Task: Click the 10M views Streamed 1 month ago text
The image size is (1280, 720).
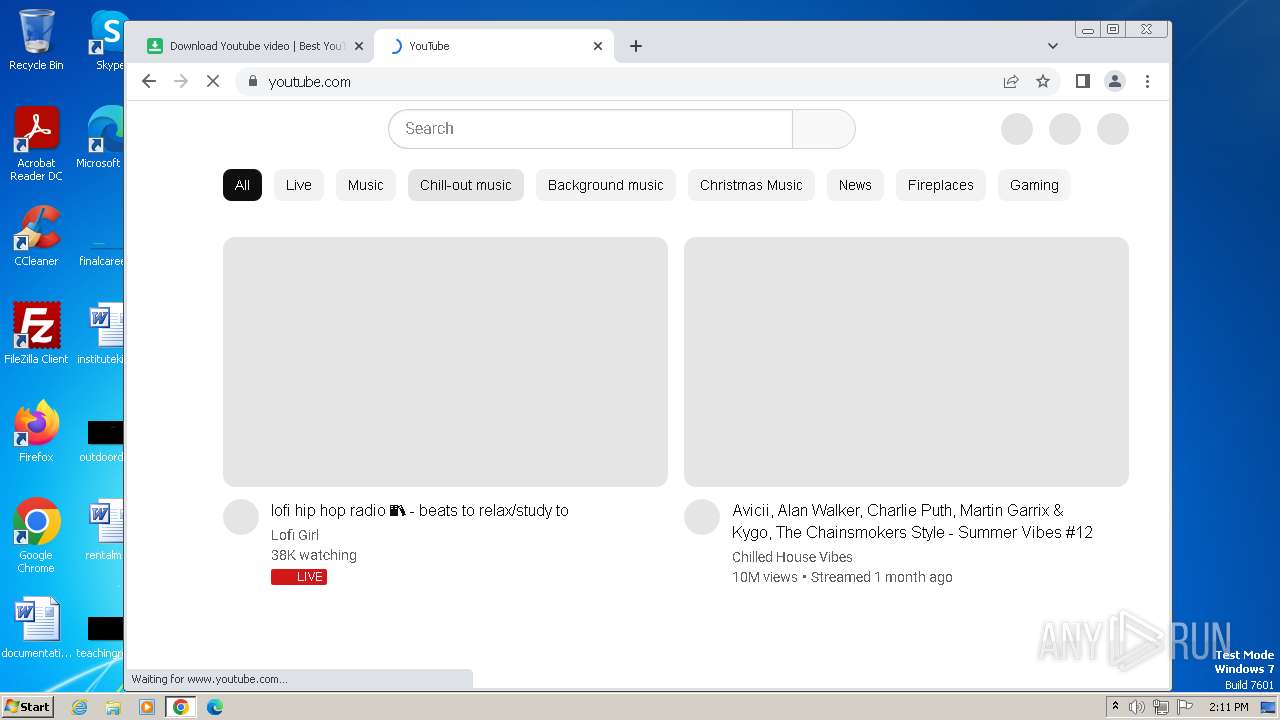Action: (x=842, y=577)
